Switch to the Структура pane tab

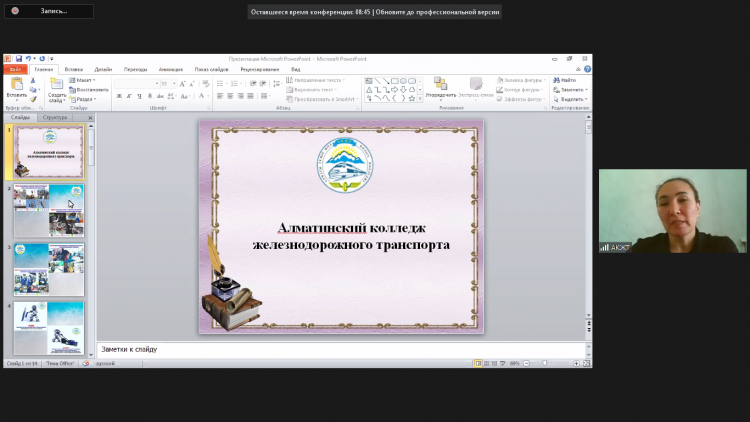55,117
